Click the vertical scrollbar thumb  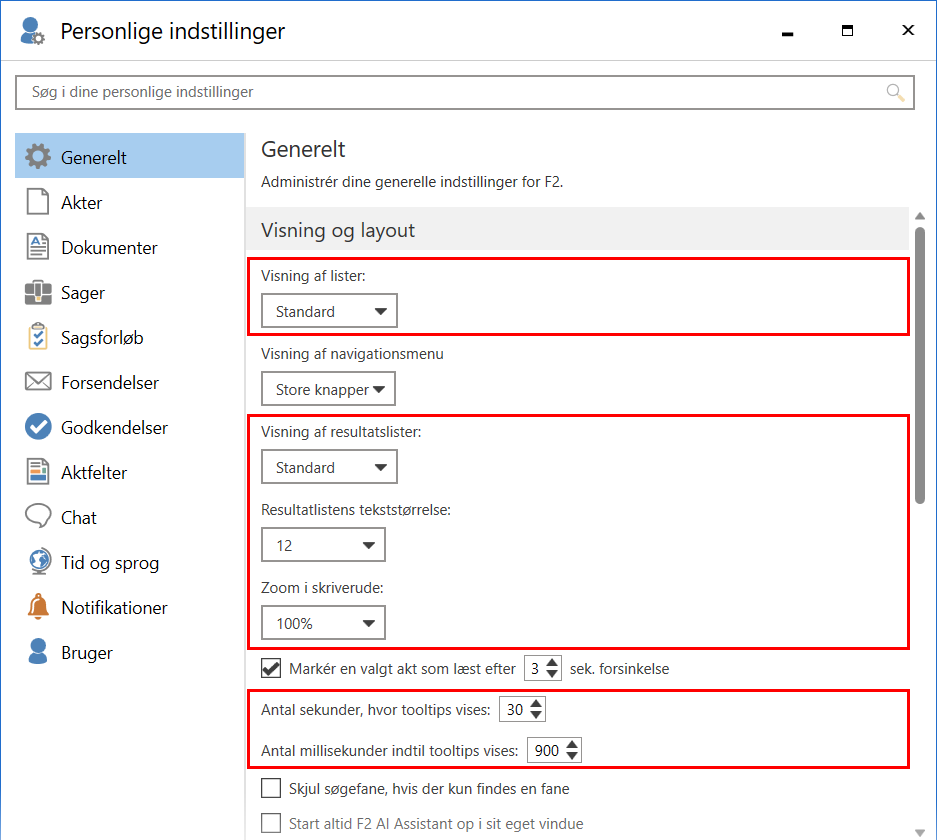coord(920,366)
